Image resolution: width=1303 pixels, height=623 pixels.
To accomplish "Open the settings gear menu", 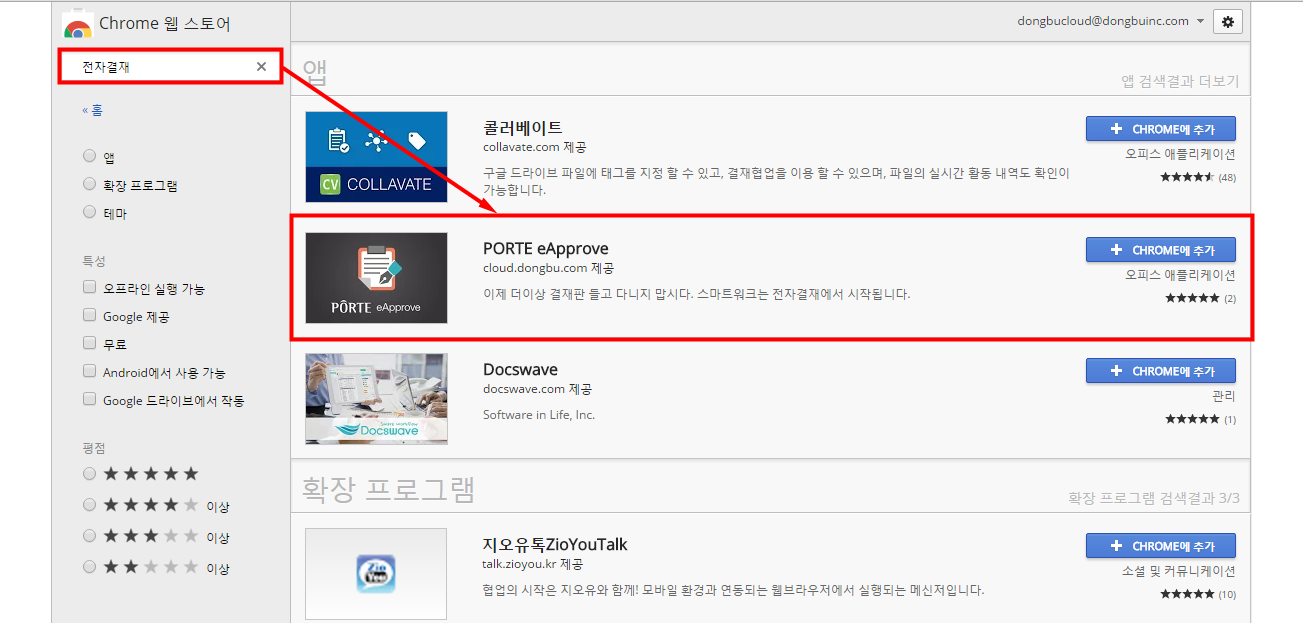I will pyautogui.click(x=1227, y=21).
